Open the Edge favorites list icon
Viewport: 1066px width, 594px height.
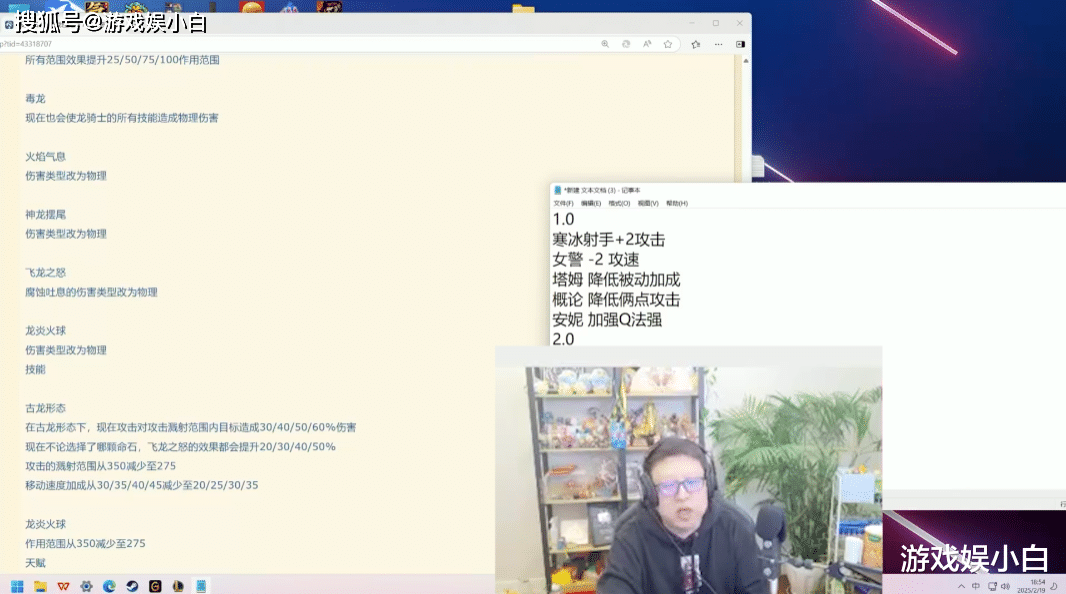696,44
